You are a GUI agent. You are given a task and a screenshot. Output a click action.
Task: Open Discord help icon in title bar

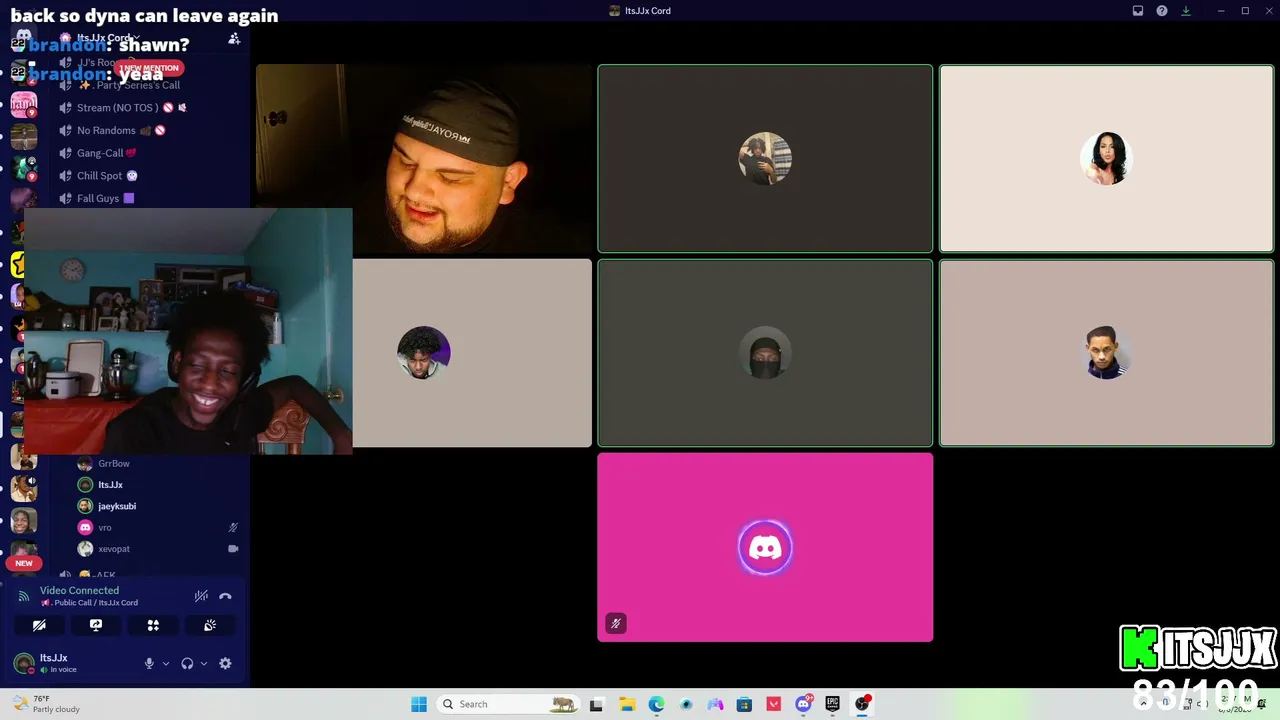pyautogui.click(x=1162, y=11)
